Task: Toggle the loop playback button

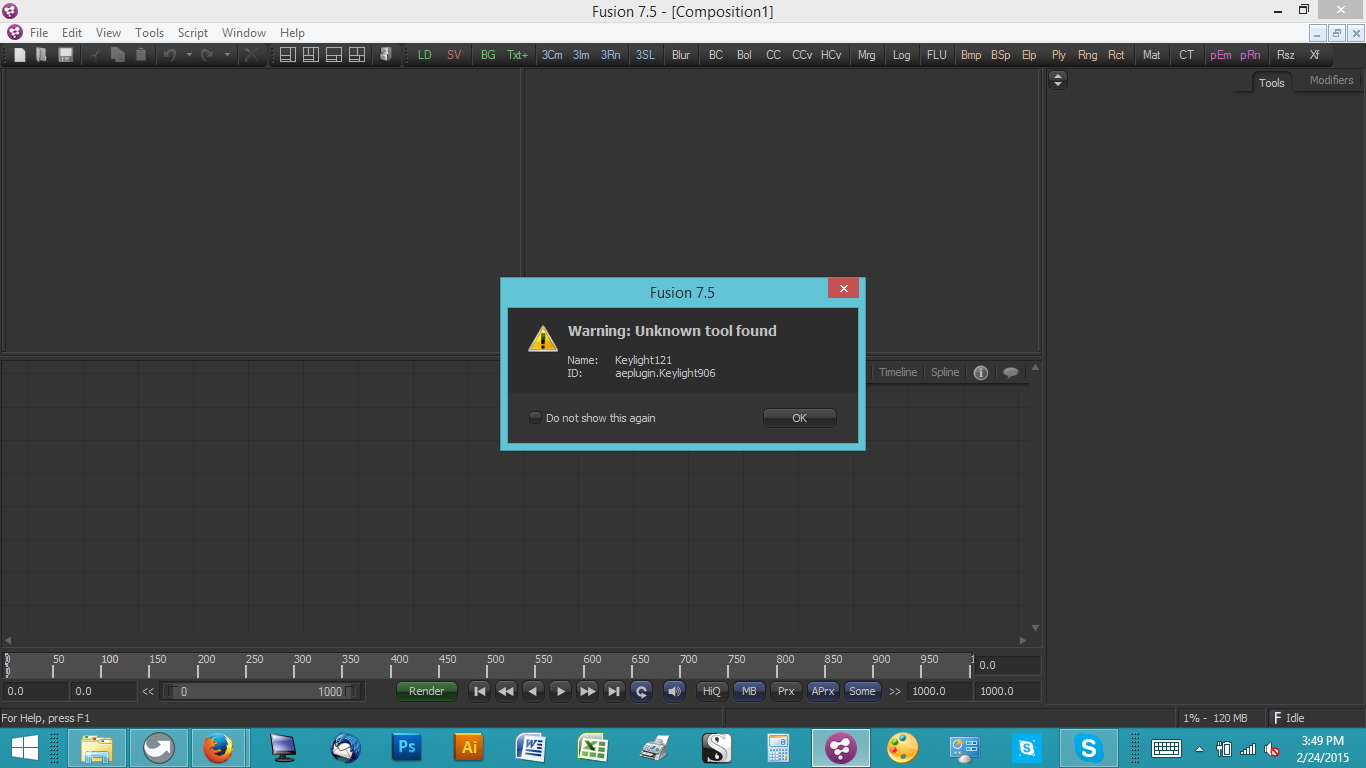Action: 642,691
